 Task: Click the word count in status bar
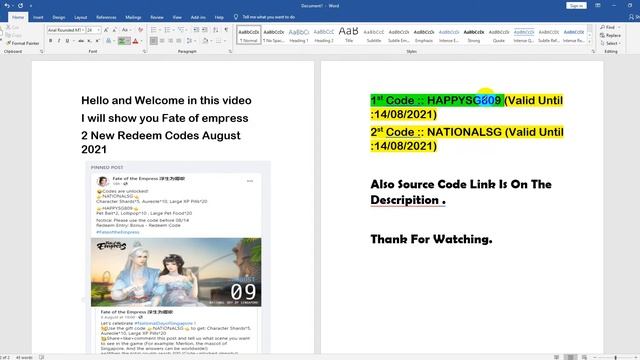(x=24, y=357)
